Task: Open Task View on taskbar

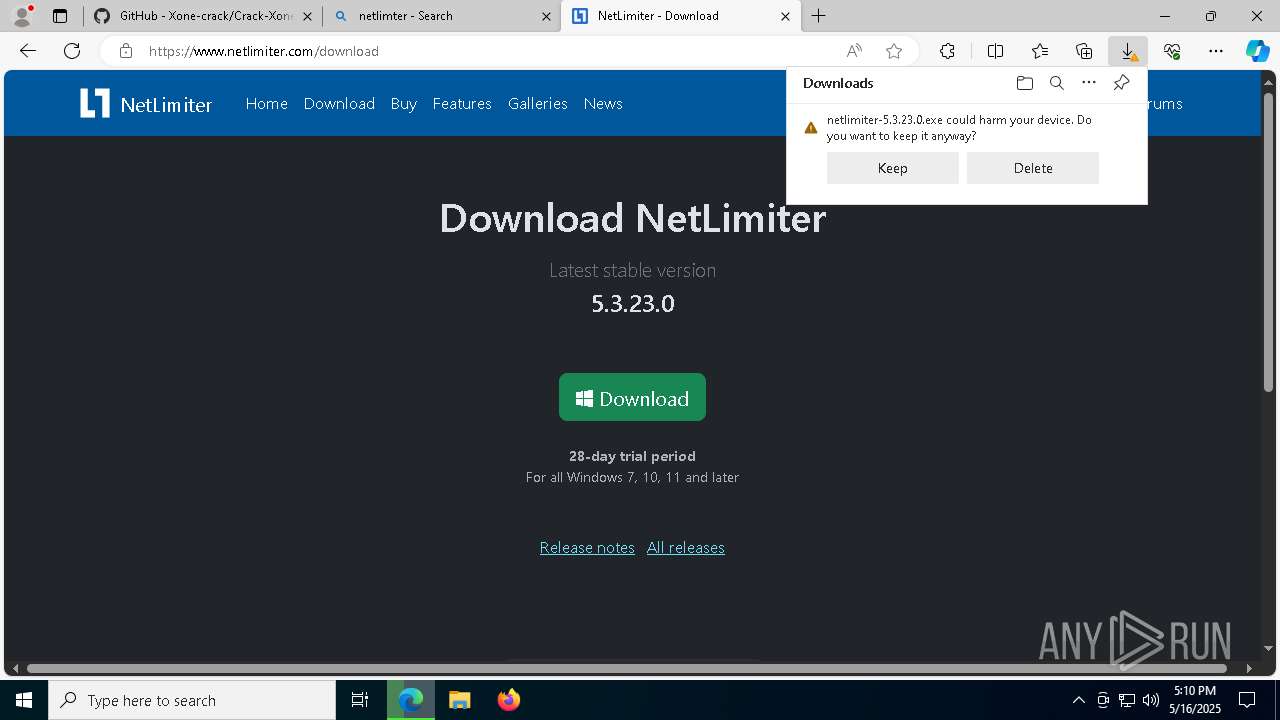Action: click(x=360, y=700)
